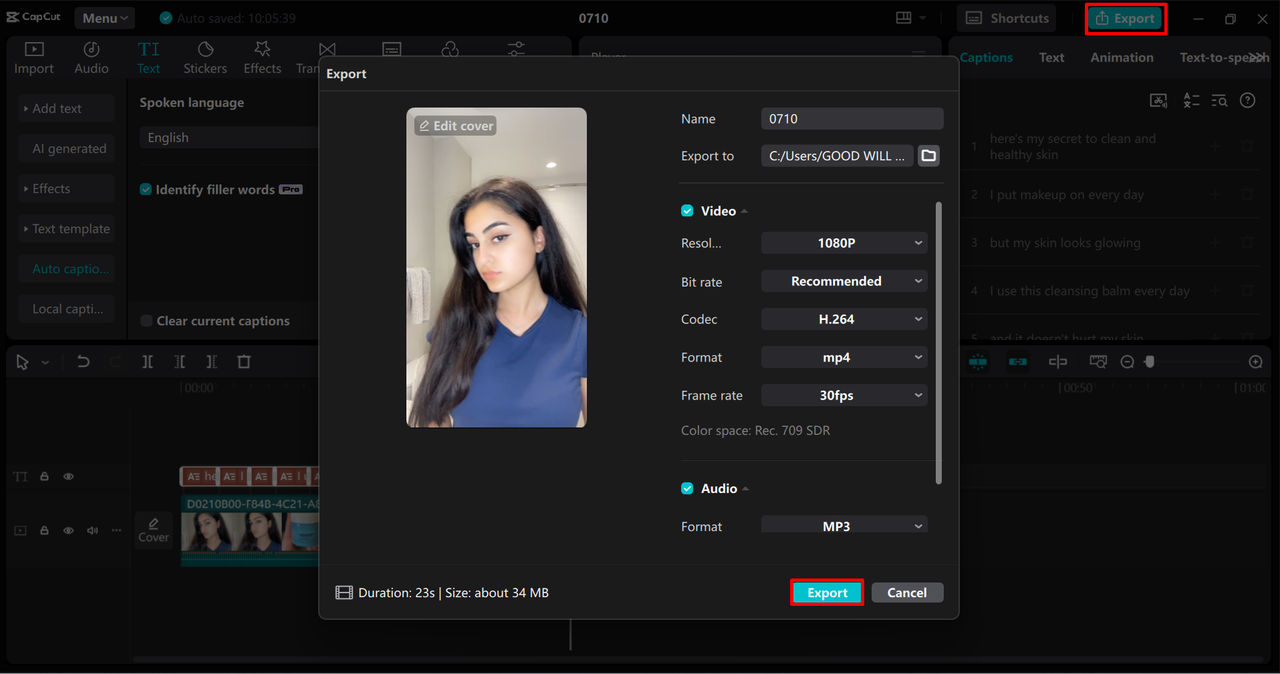Uncheck the Audio export checkbox
1280x674 pixels.
coord(687,488)
